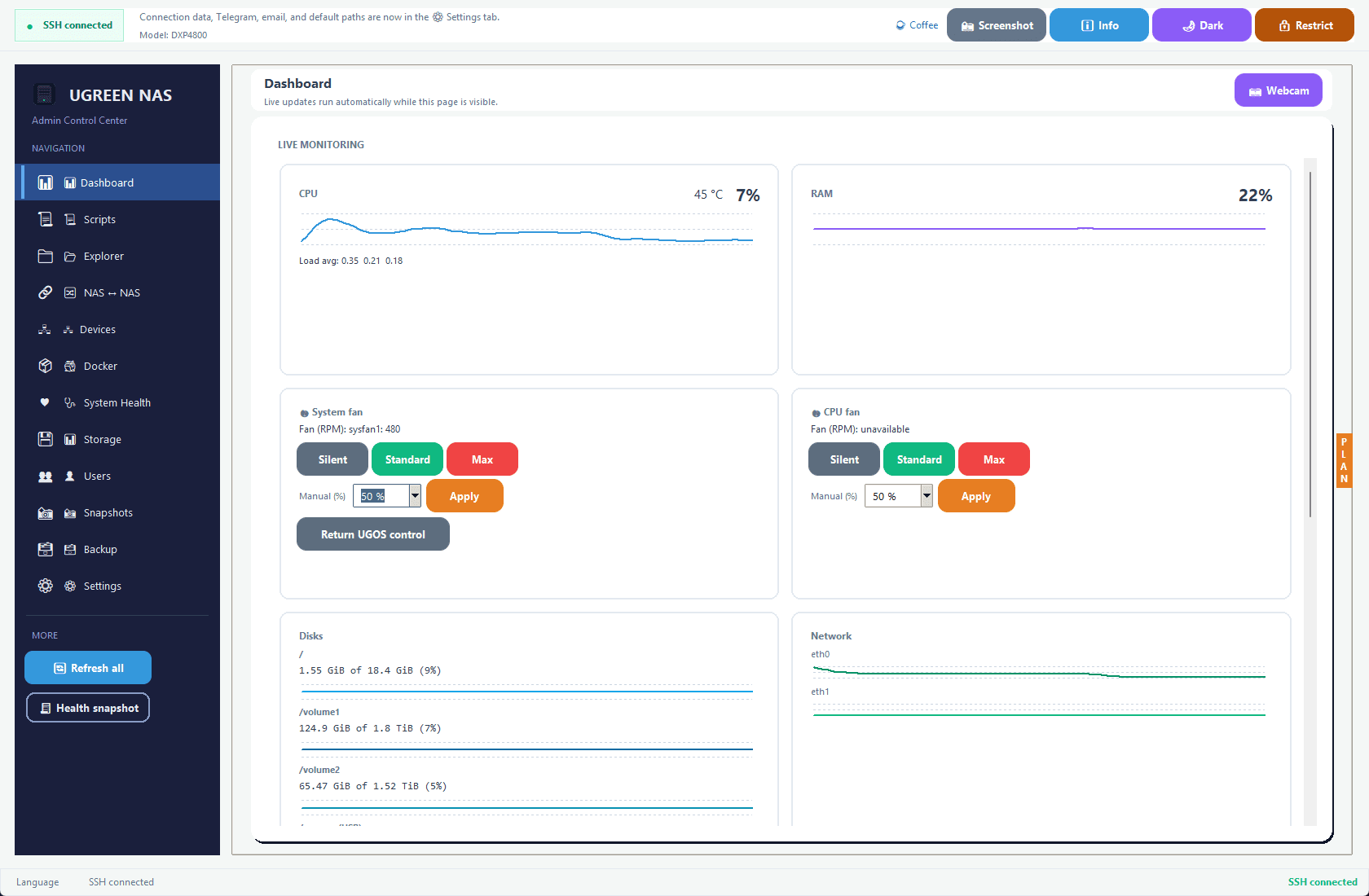This screenshot has height=896, width=1369.
Task: Click the 'Admin Control Center' subtitle
Action: pos(80,121)
